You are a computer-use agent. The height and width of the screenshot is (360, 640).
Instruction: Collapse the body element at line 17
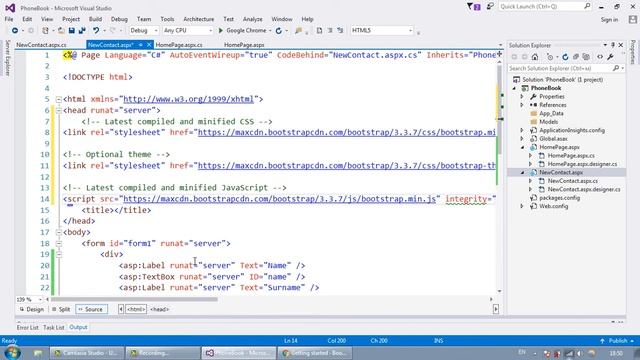pyautogui.click(x=58, y=232)
